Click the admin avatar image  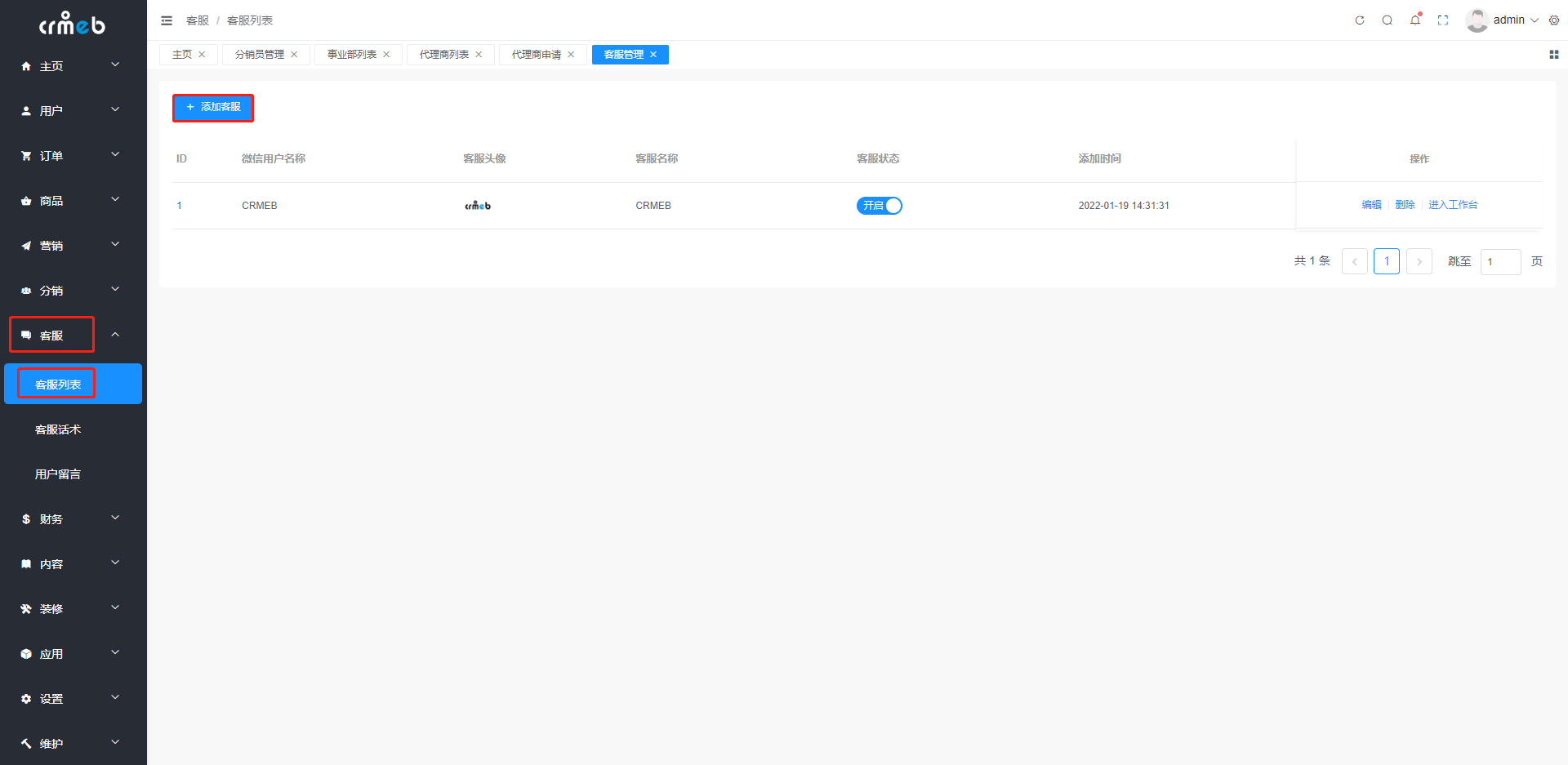[1477, 20]
